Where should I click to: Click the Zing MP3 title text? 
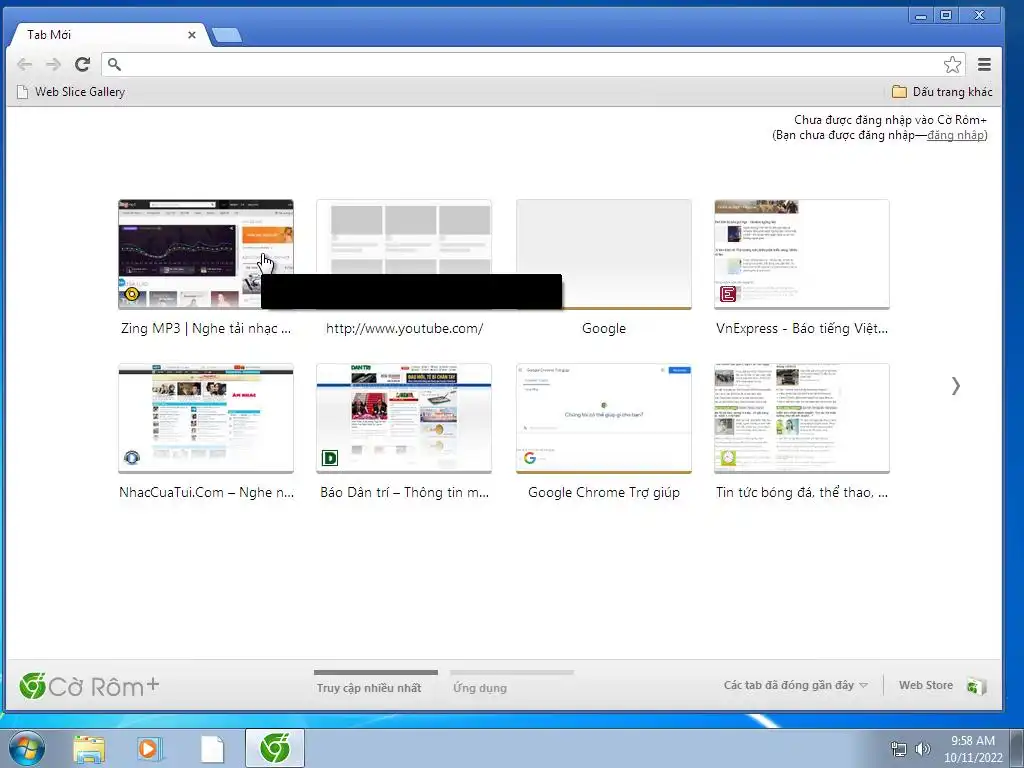(206, 328)
